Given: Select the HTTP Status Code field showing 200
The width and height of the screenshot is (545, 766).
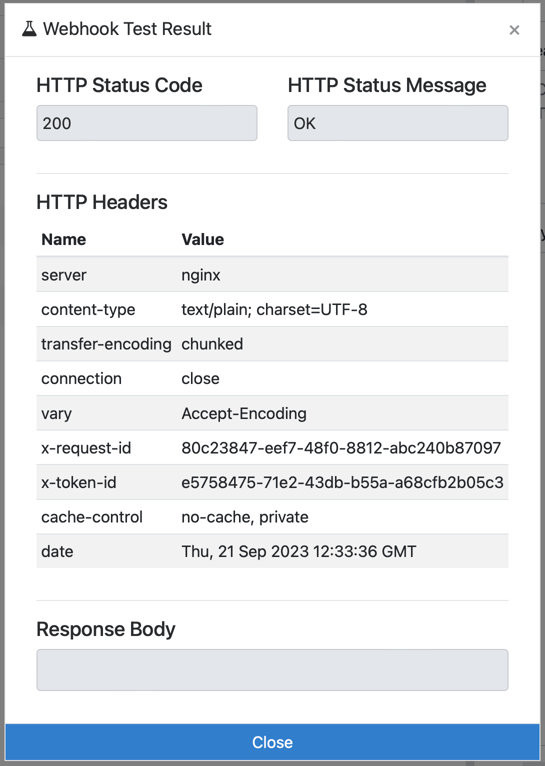Looking at the screenshot, I should (x=147, y=123).
